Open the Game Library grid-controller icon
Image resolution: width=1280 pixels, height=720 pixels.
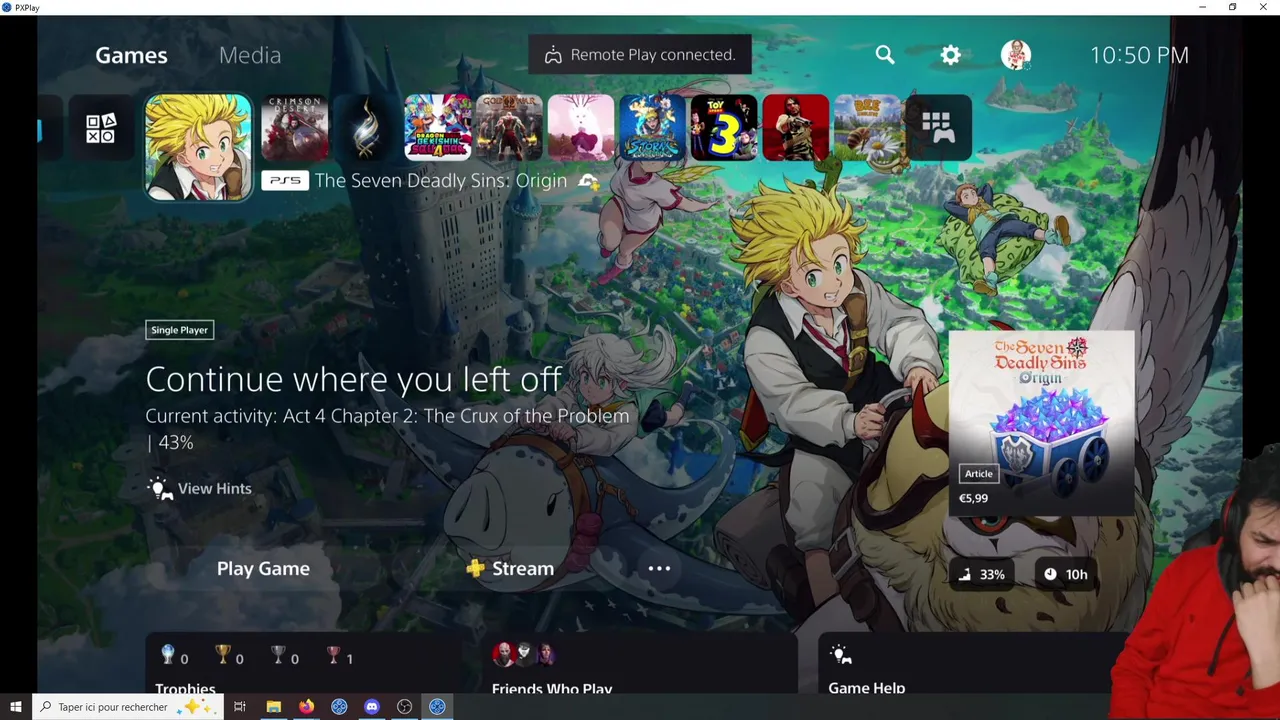pos(938,128)
